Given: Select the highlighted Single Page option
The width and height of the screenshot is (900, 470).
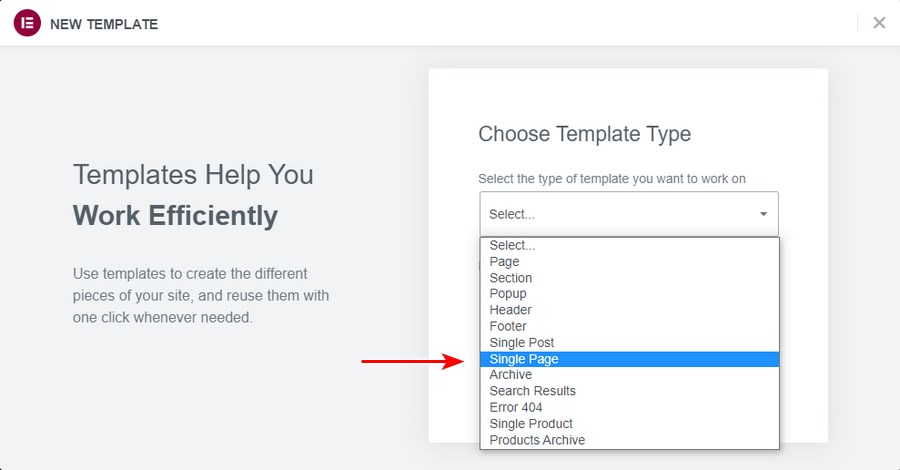Looking at the screenshot, I should pos(523,359).
